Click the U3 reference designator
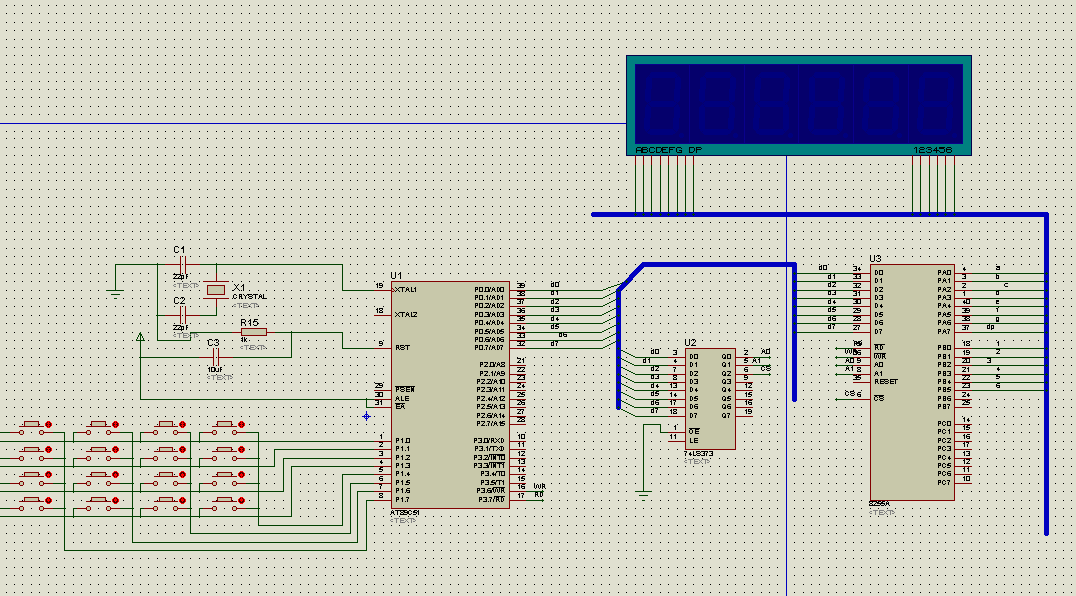 [x=875, y=259]
